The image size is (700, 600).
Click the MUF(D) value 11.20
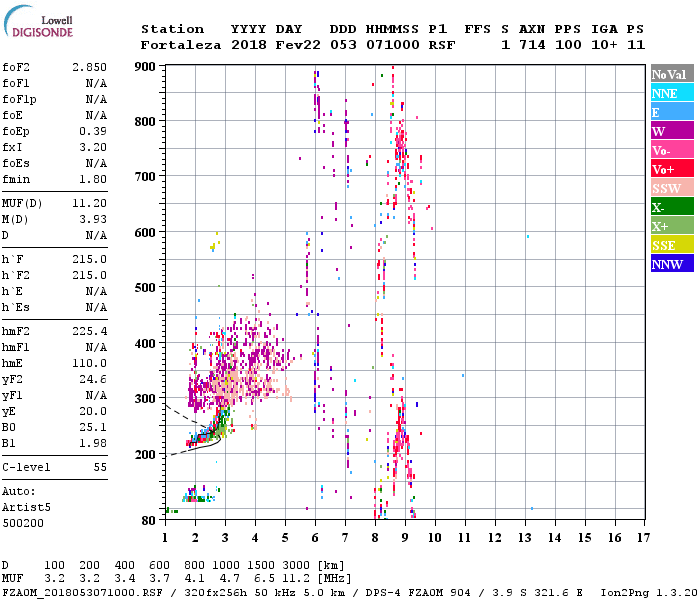point(89,204)
